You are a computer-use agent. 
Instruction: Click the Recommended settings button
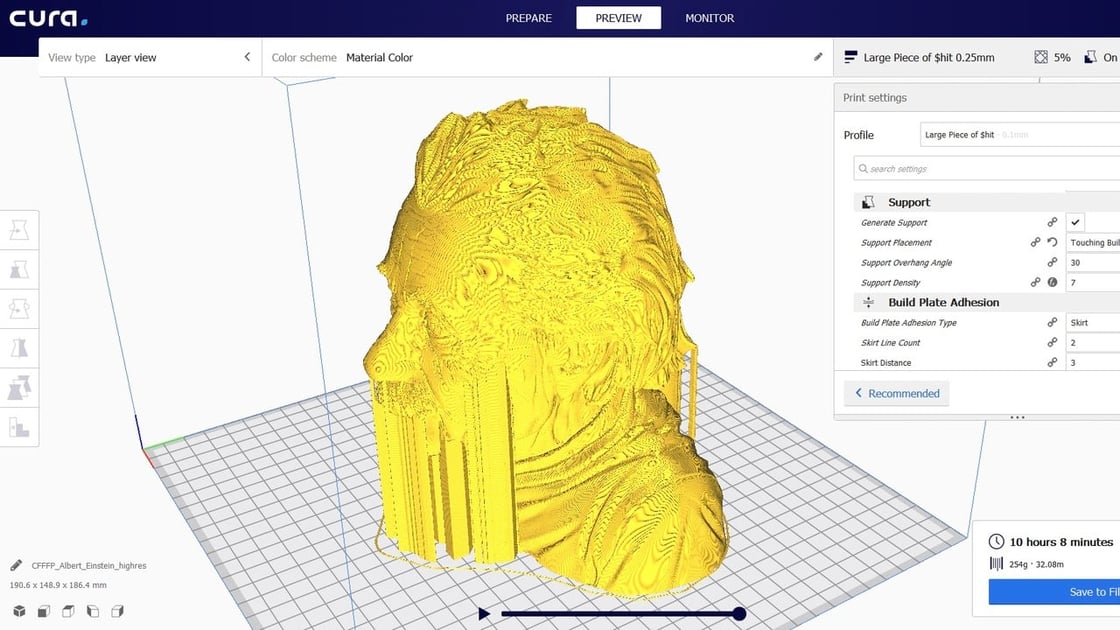tap(896, 392)
